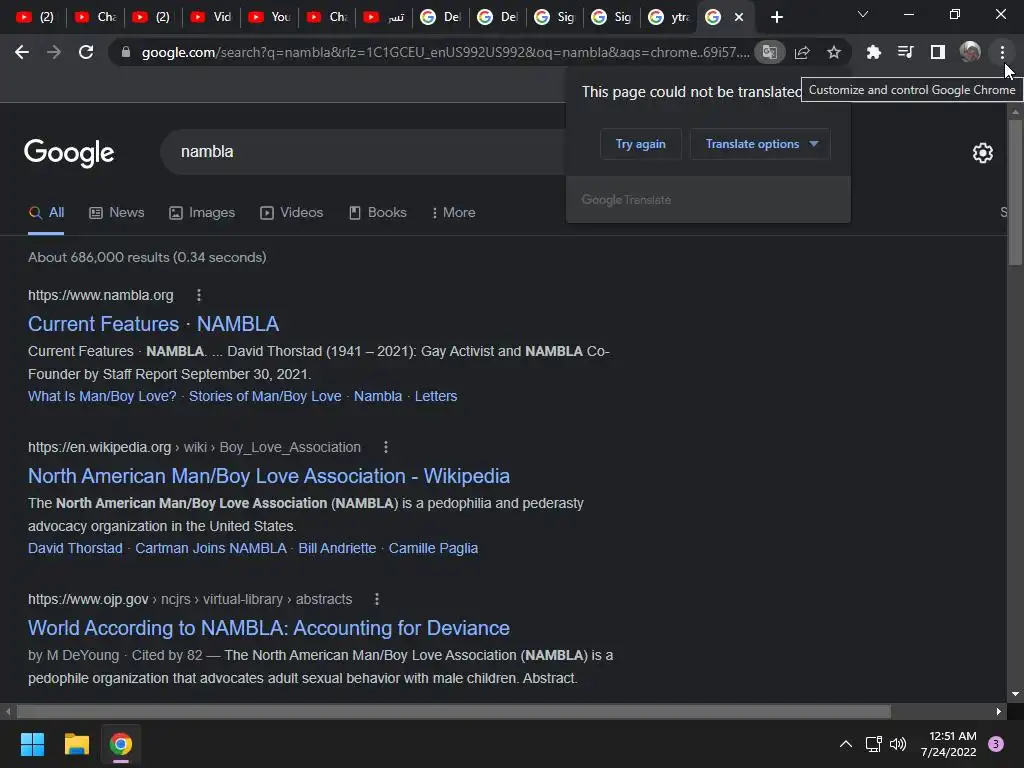Open the Windows Start menu
The width and height of the screenshot is (1024, 768).
click(x=32, y=744)
